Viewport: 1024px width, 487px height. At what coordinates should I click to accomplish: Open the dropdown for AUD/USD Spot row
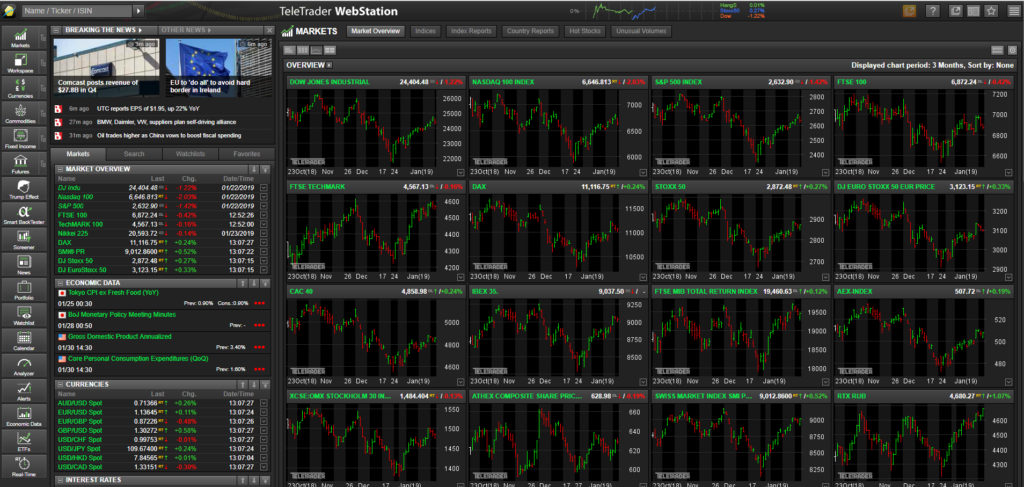[x=264, y=403]
